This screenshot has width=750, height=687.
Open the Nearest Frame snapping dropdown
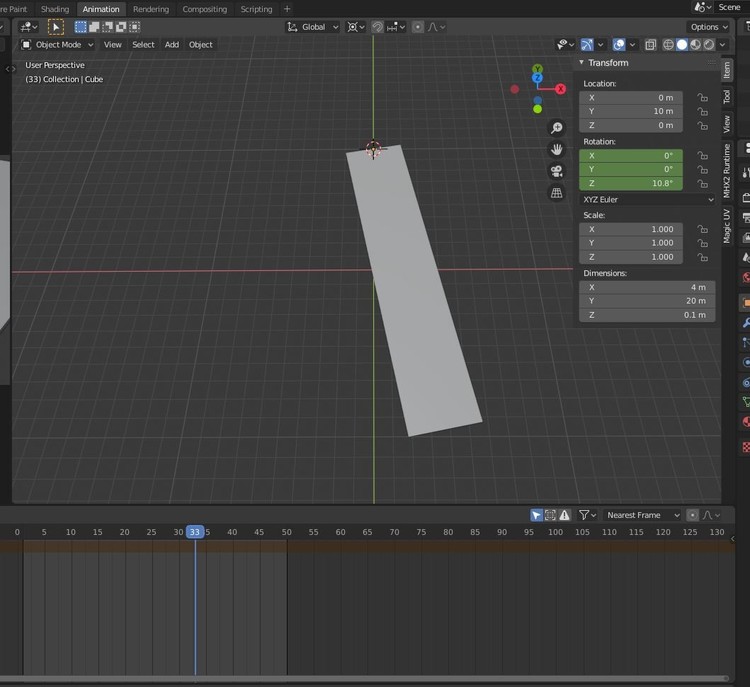tap(642, 515)
